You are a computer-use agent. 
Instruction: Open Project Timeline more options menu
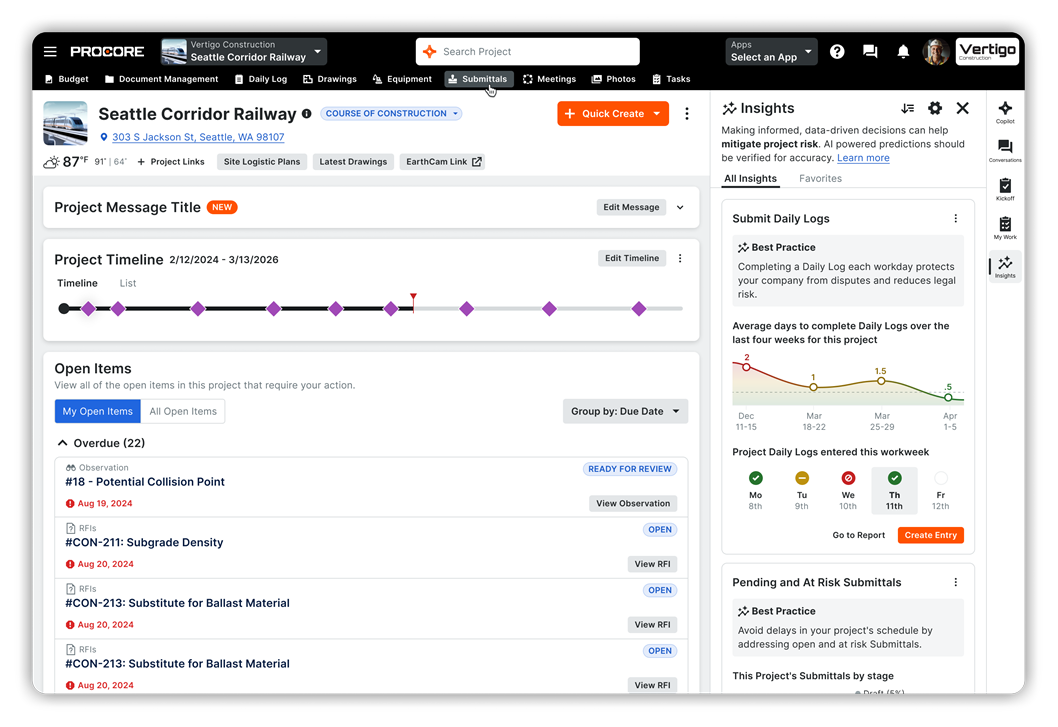[x=680, y=259]
